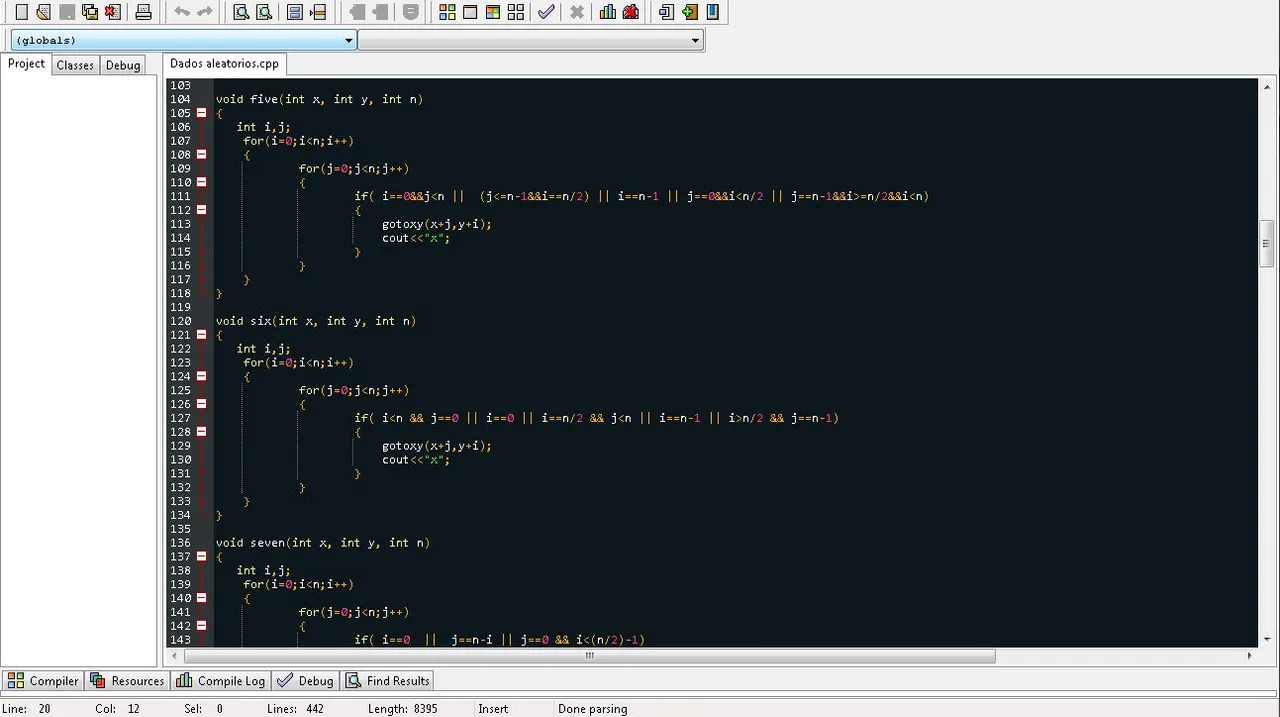Collapse the fold marker at line 108
This screenshot has height=717, width=1280.
tap(201, 155)
